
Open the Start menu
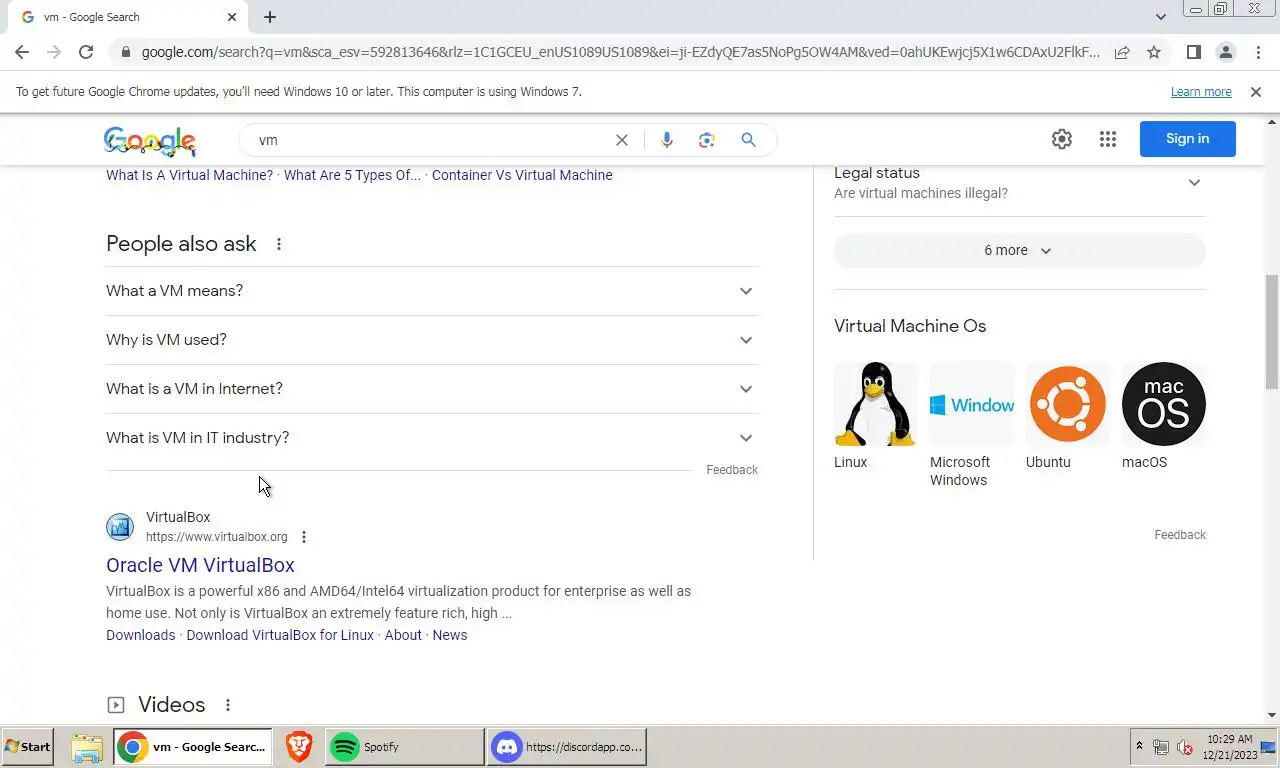click(x=28, y=747)
